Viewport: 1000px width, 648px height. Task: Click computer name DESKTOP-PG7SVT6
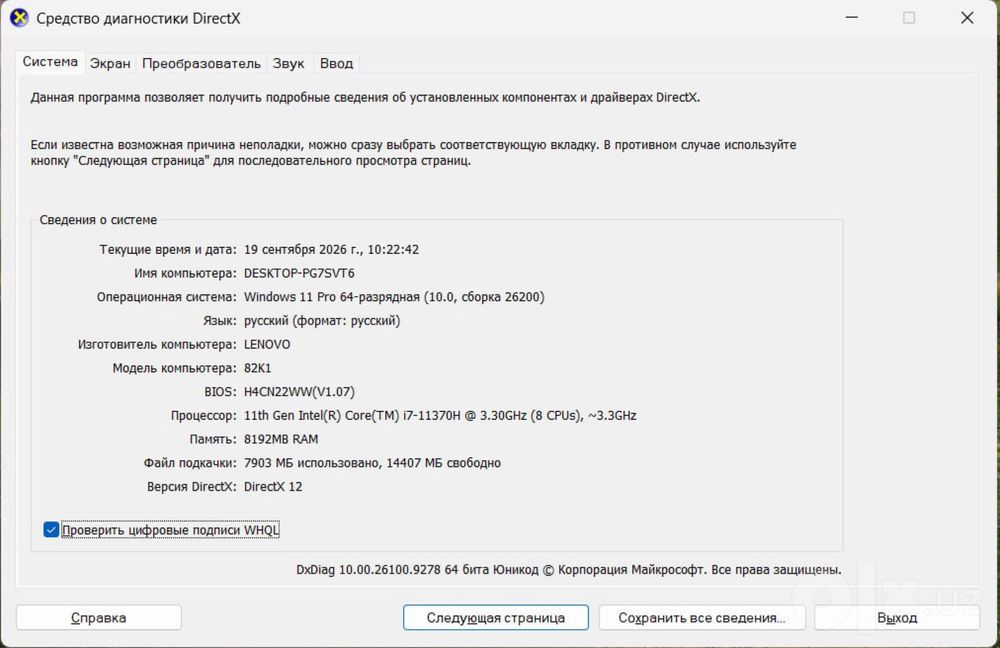[x=299, y=273]
